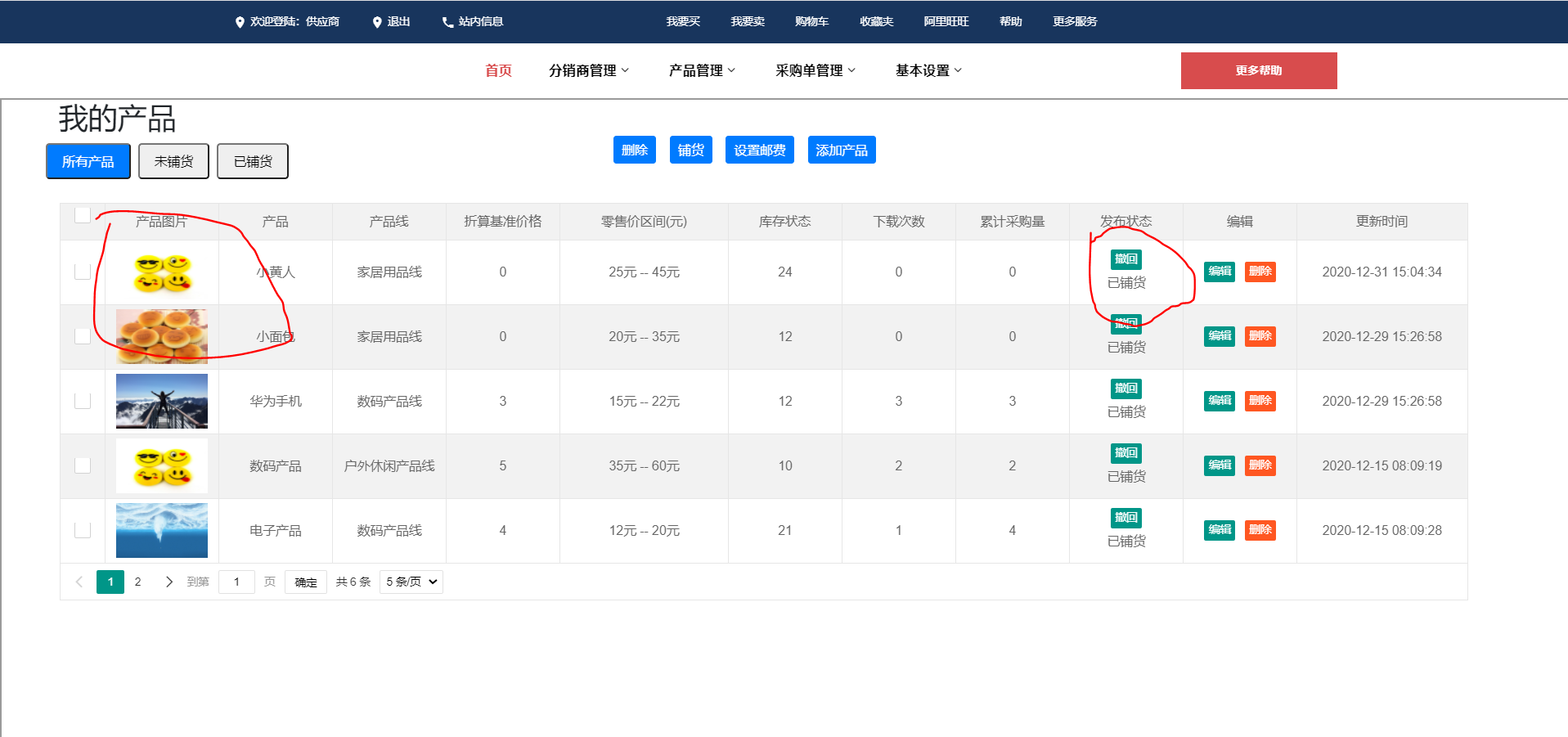Click the blue 添加产品 button
1568x737 pixels.
[x=842, y=149]
